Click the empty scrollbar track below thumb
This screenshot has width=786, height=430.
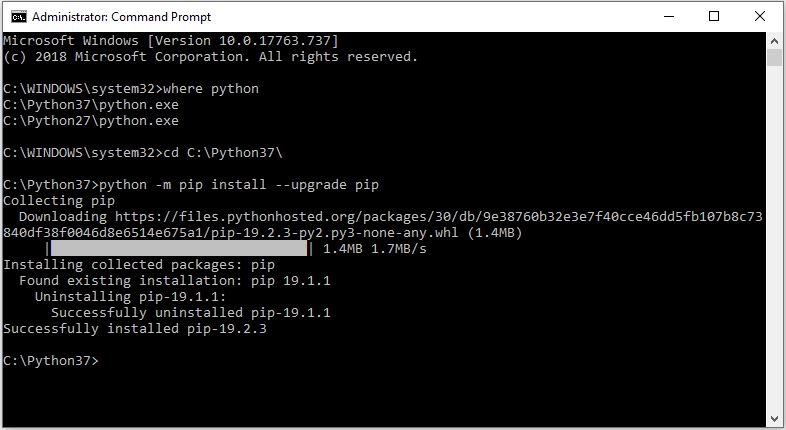pos(774,238)
